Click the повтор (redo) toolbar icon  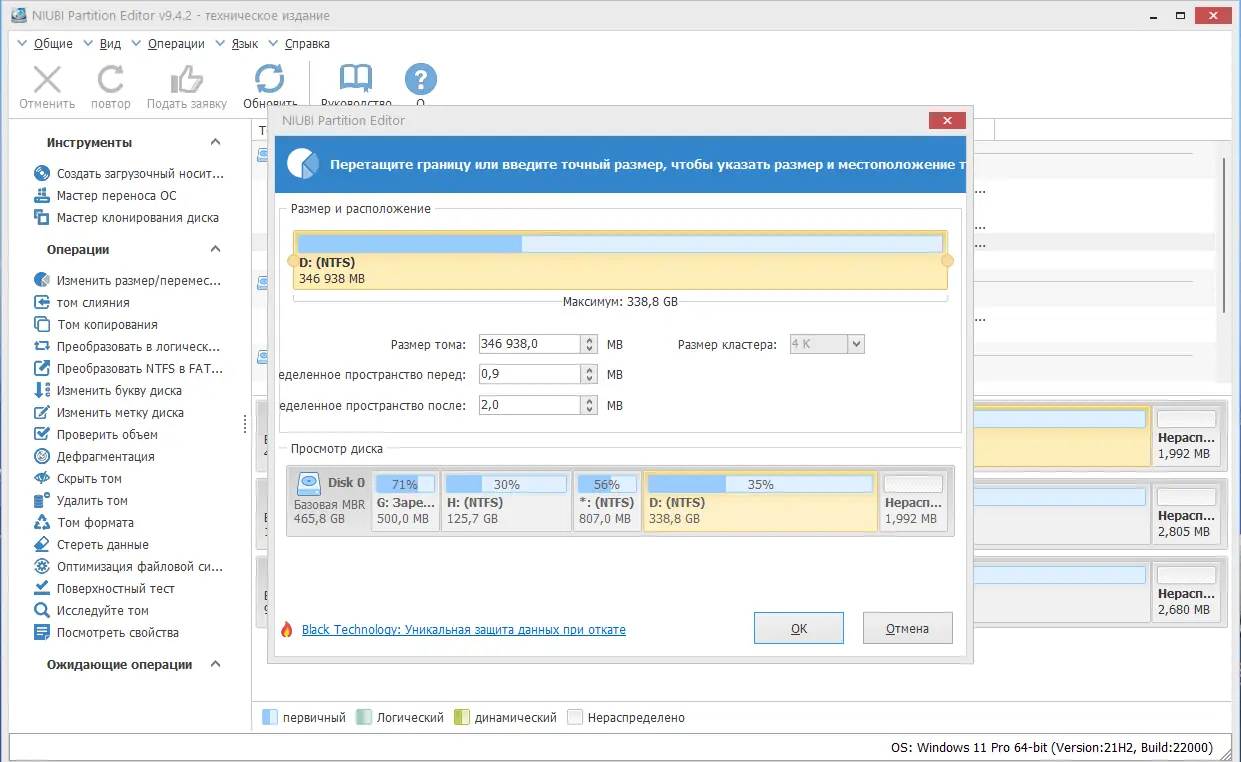[x=110, y=80]
